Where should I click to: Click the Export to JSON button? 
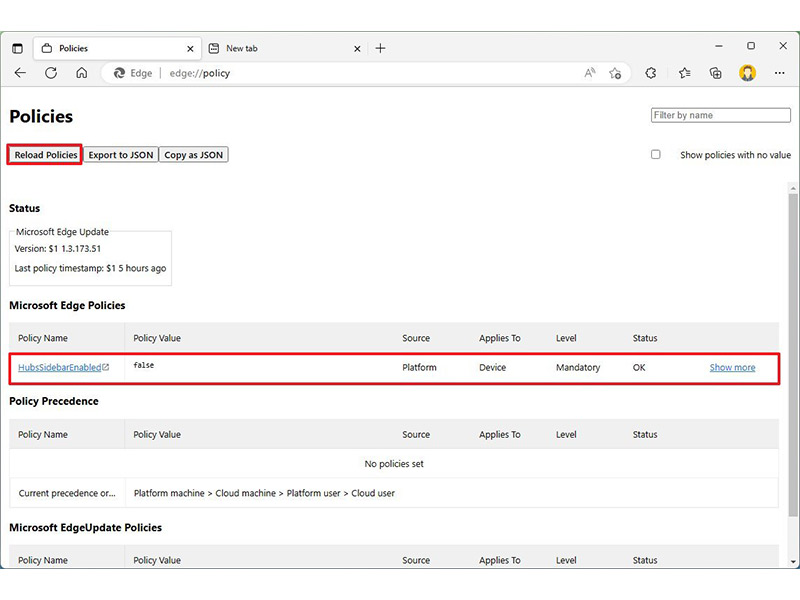121,155
